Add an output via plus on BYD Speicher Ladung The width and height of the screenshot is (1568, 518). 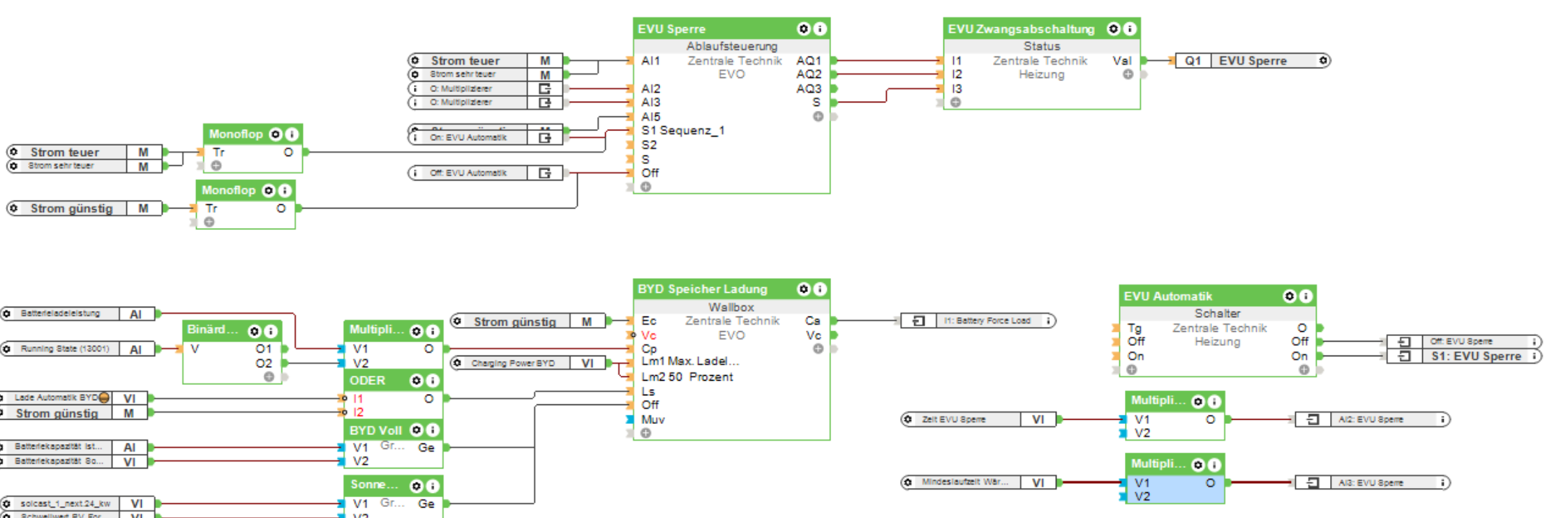[x=818, y=349]
